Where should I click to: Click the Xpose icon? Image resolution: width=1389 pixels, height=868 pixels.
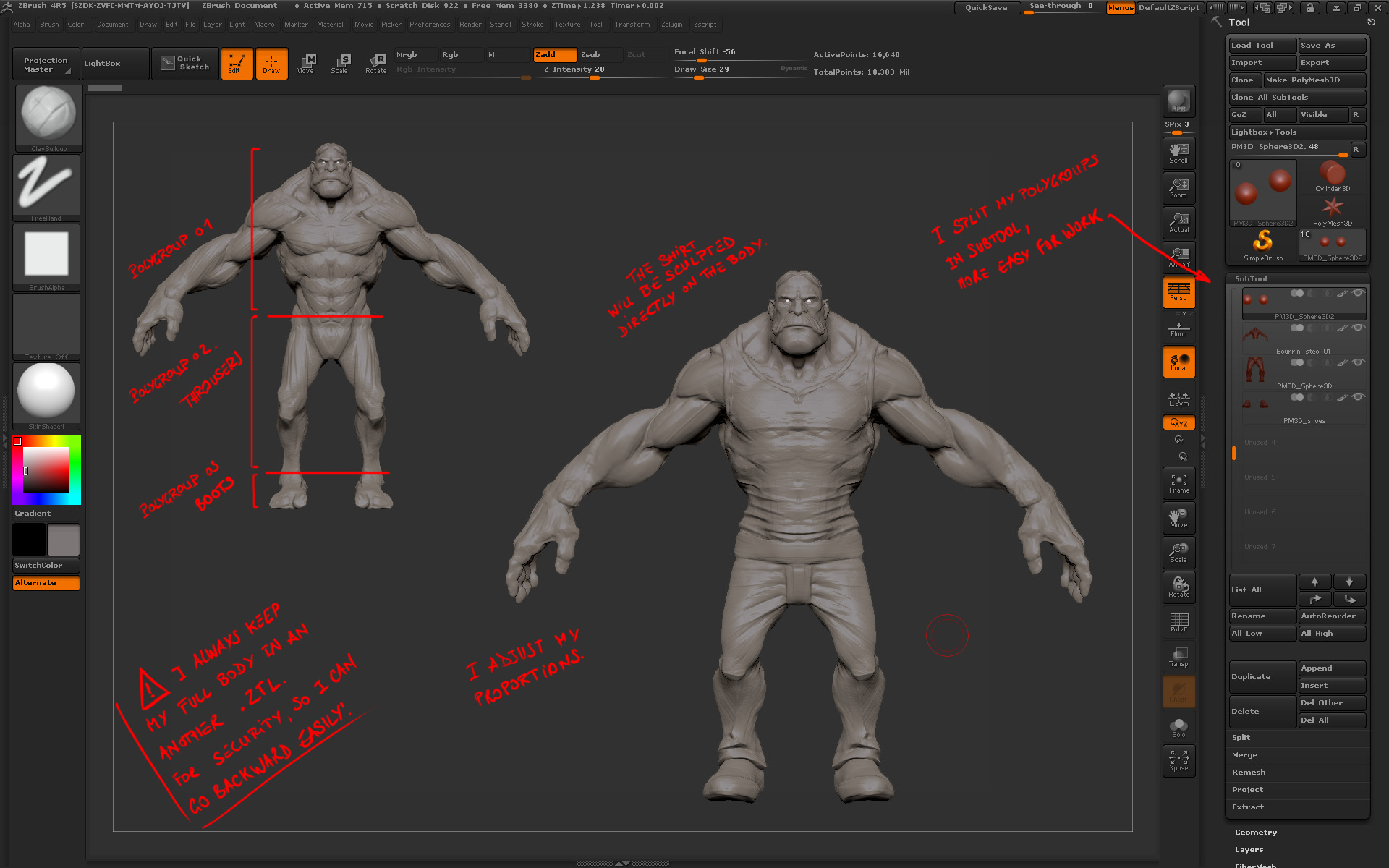click(x=1178, y=760)
